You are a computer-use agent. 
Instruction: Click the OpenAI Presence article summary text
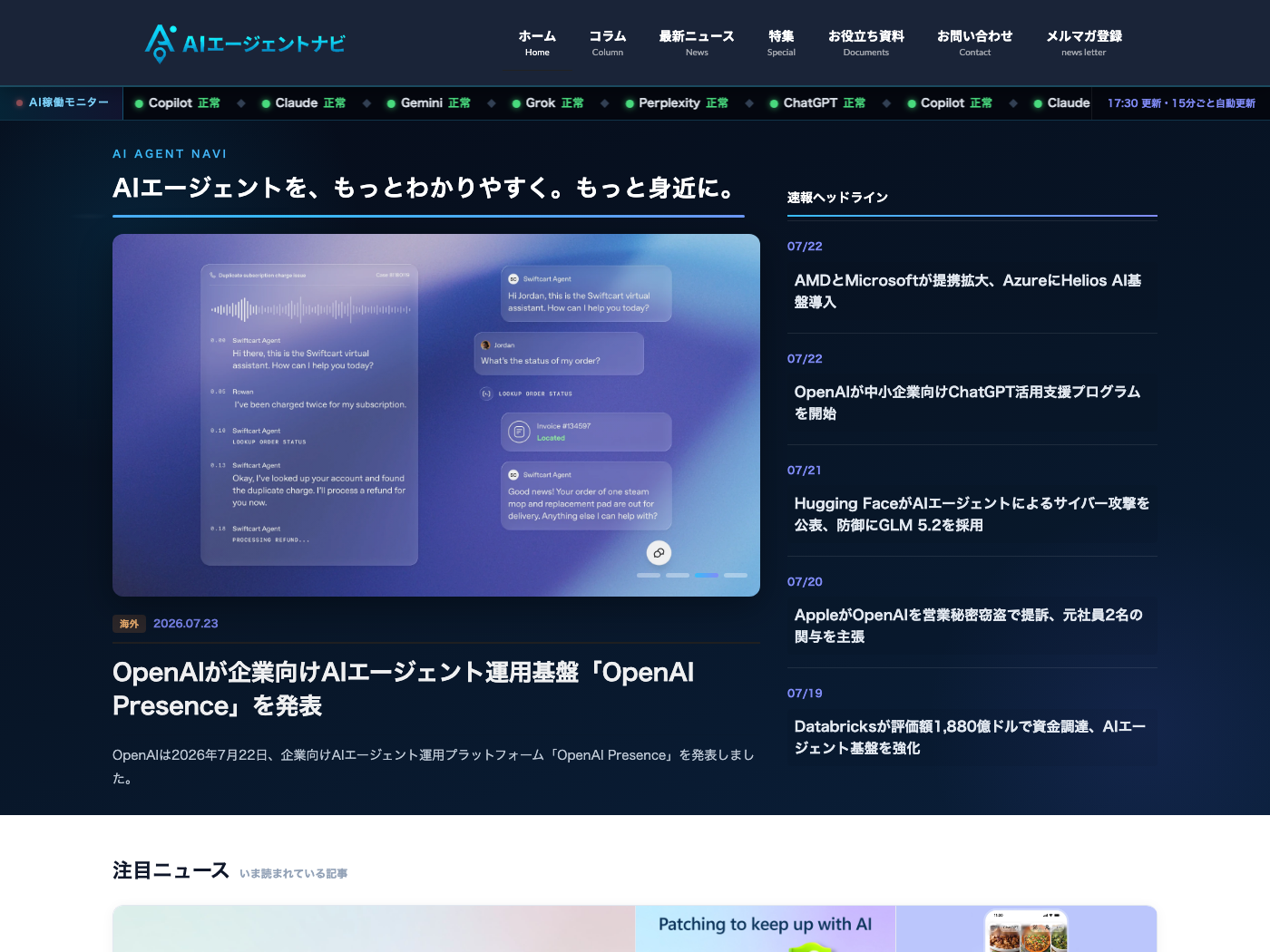(434, 766)
